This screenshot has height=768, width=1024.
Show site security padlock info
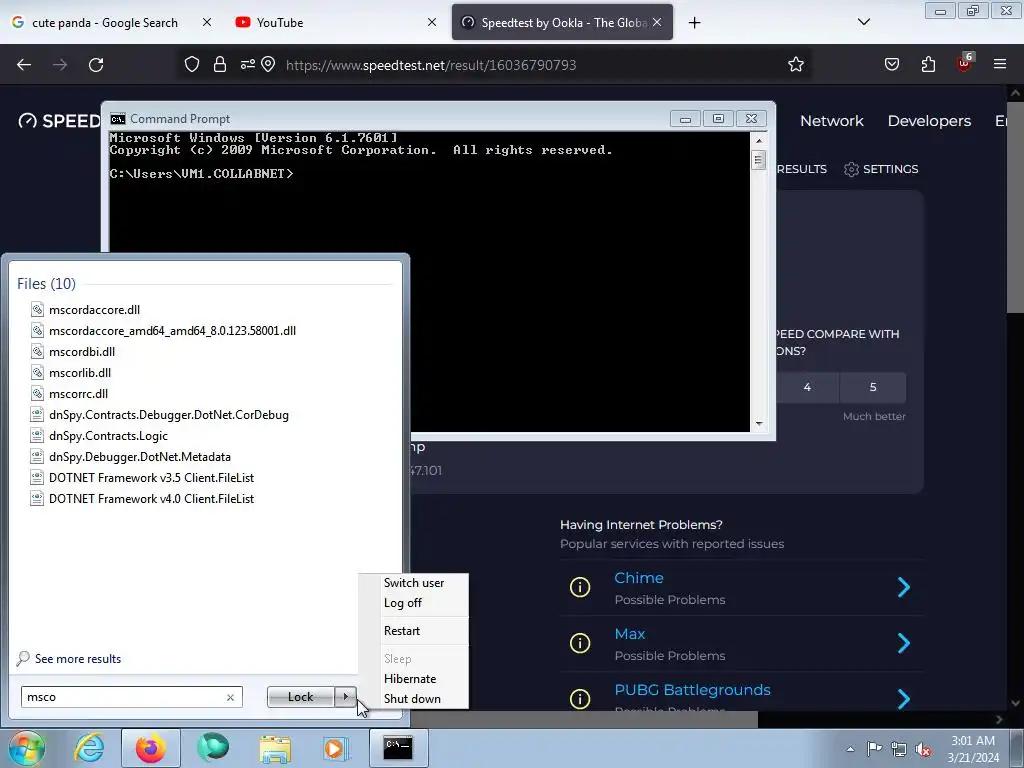point(220,64)
